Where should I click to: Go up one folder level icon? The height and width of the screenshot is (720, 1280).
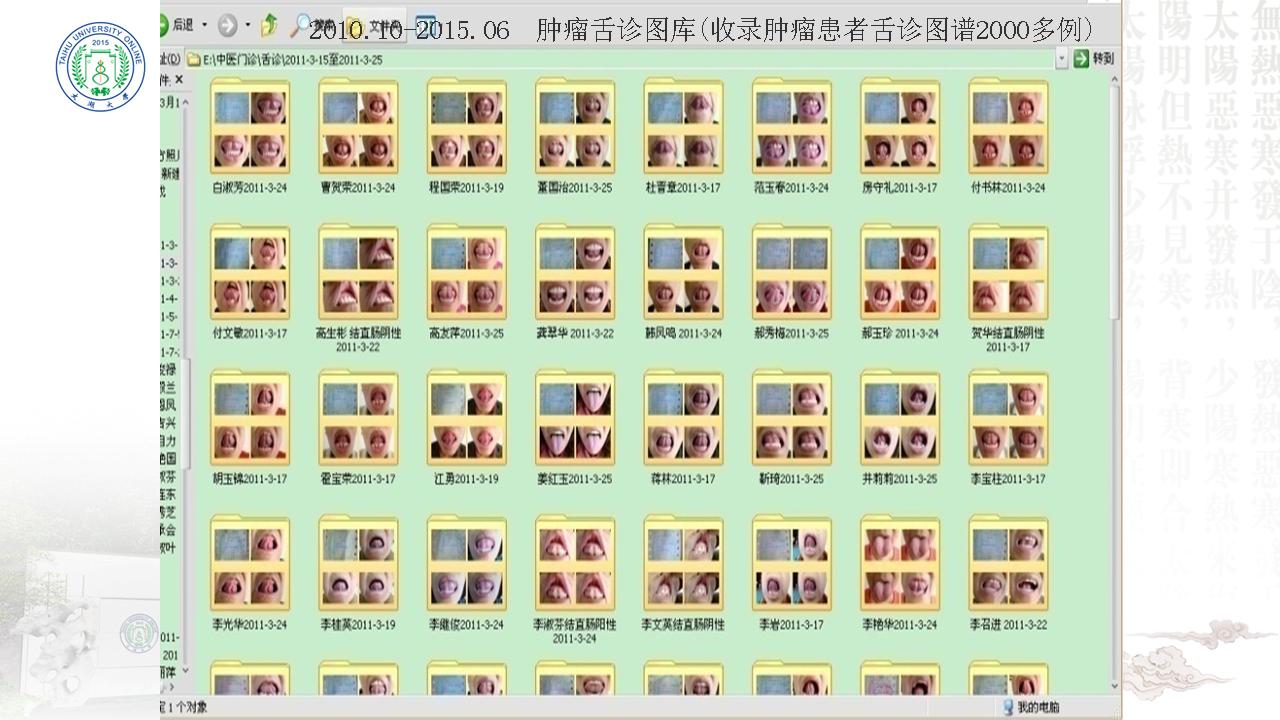coord(269,24)
